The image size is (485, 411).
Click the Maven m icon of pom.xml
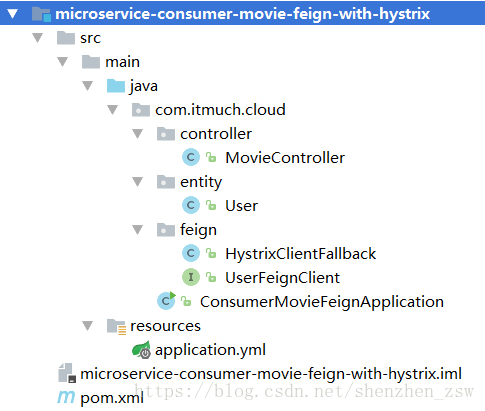click(66, 397)
